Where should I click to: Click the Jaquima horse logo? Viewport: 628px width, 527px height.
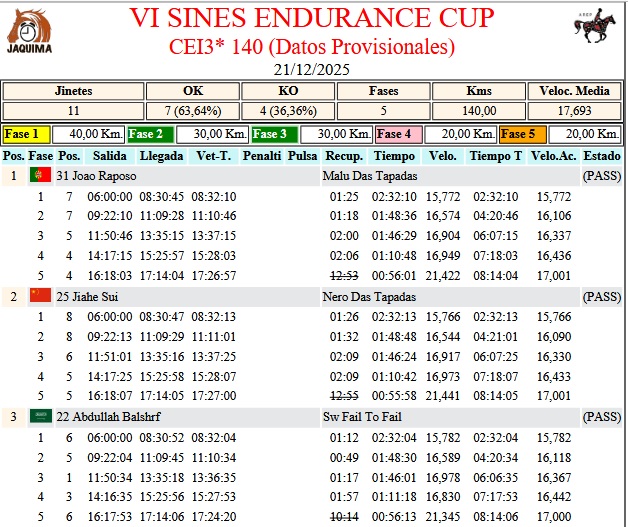click(x=30, y=30)
